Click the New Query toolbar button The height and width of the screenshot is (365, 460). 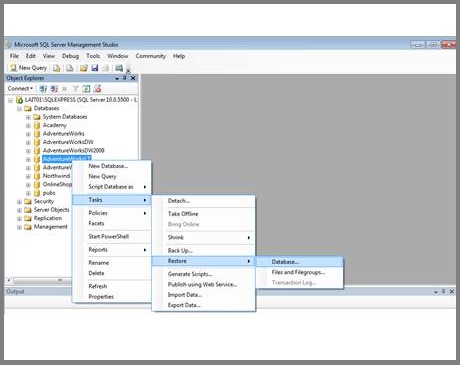pyautogui.click(x=28, y=68)
